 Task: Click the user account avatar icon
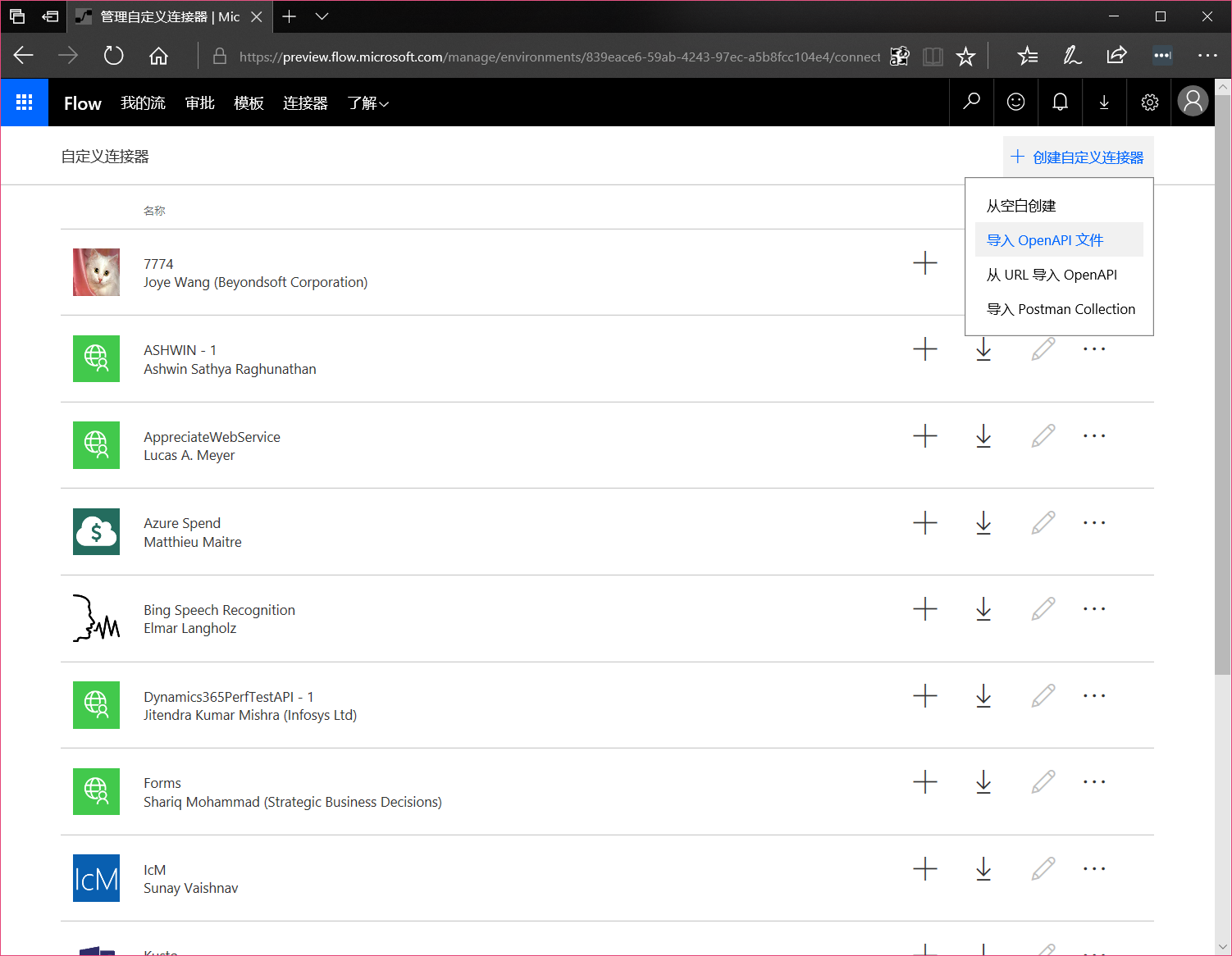click(x=1193, y=102)
